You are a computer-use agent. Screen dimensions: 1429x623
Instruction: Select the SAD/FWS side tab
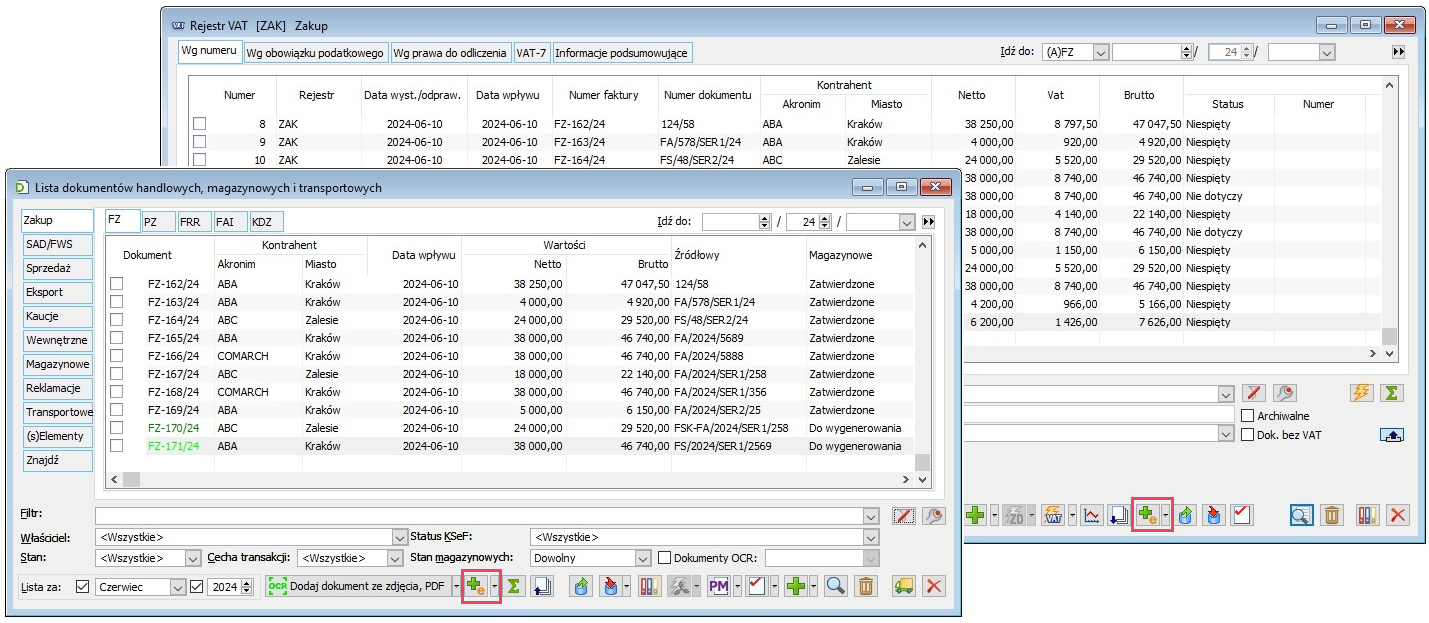pos(57,244)
